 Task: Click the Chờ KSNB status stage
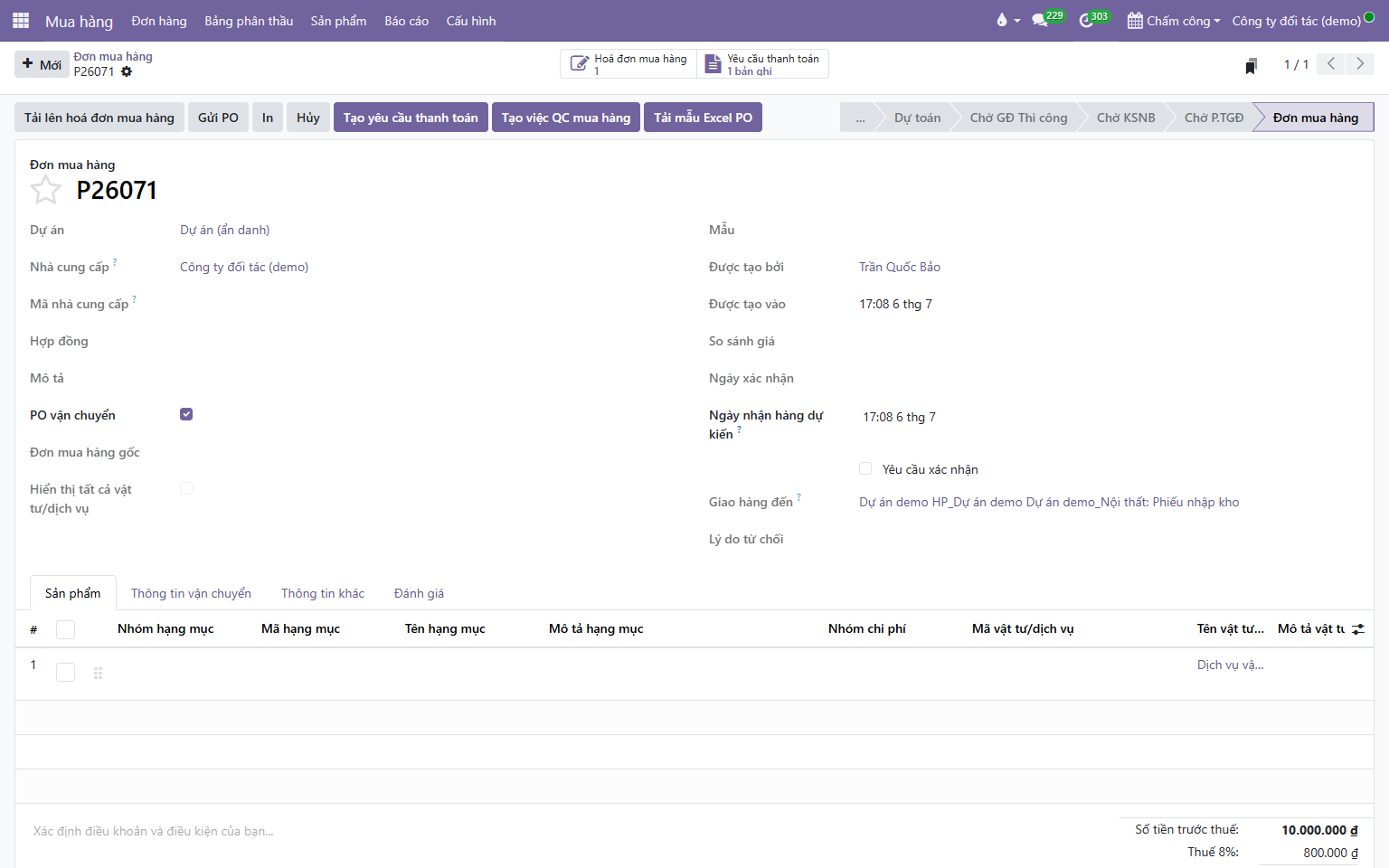[1126, 118]
